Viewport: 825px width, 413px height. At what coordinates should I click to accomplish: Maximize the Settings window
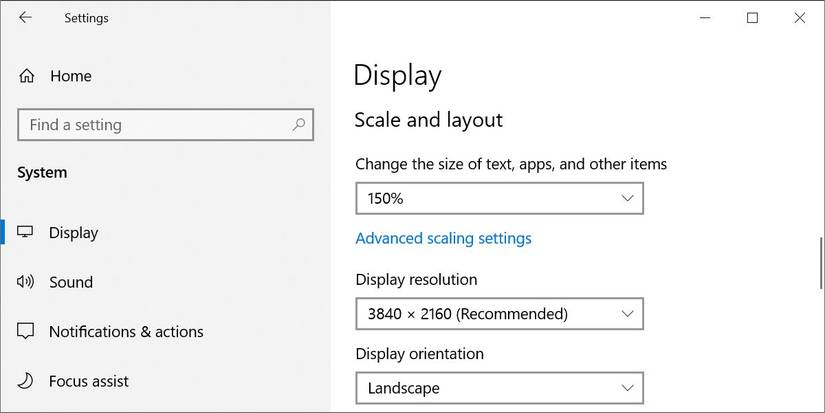pos(752,17)
